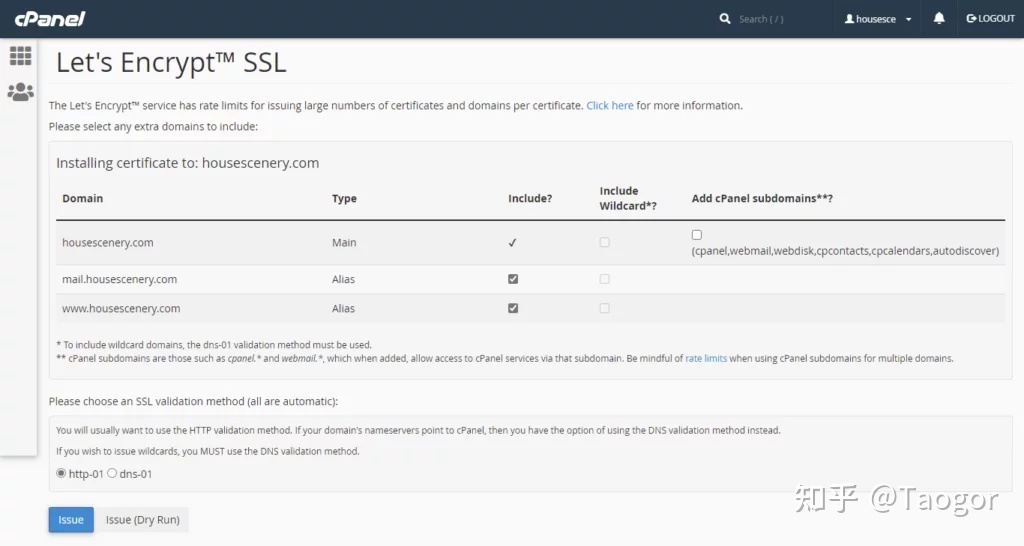This screenshot has width=1024, height=546.
Task: Click the 'Click here' rate limits link
Action: tap(610, 105)
